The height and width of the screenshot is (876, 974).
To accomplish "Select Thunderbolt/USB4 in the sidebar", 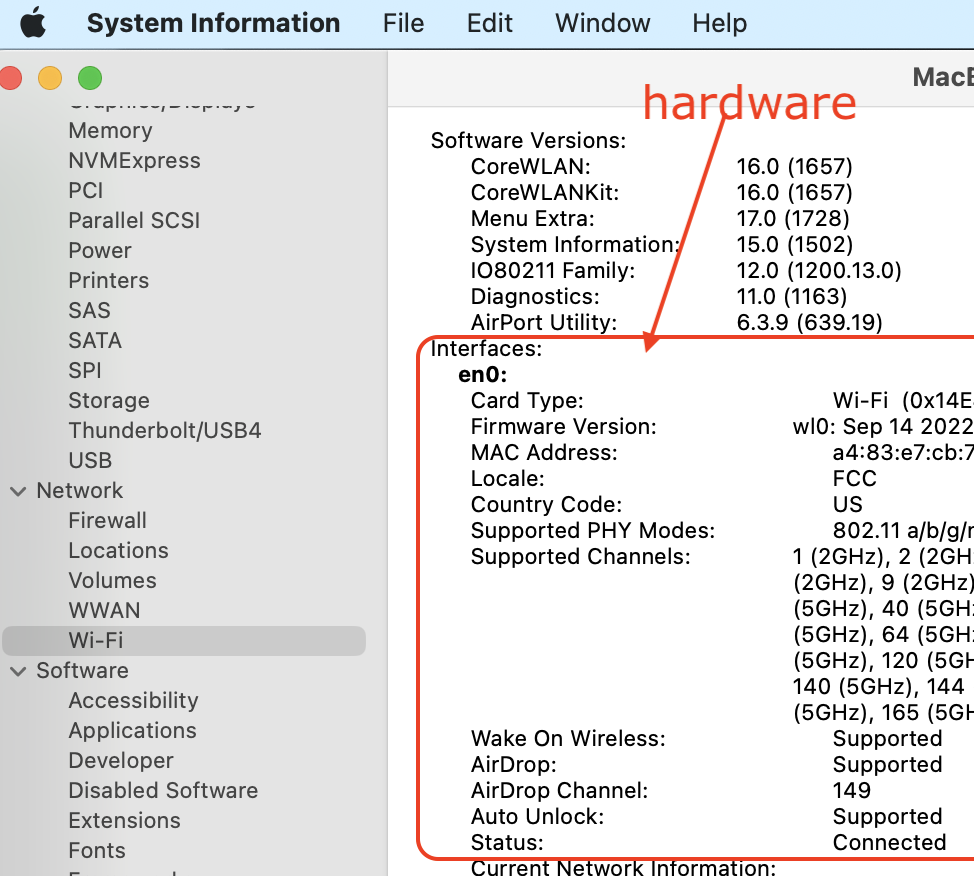I will [164, 430].
